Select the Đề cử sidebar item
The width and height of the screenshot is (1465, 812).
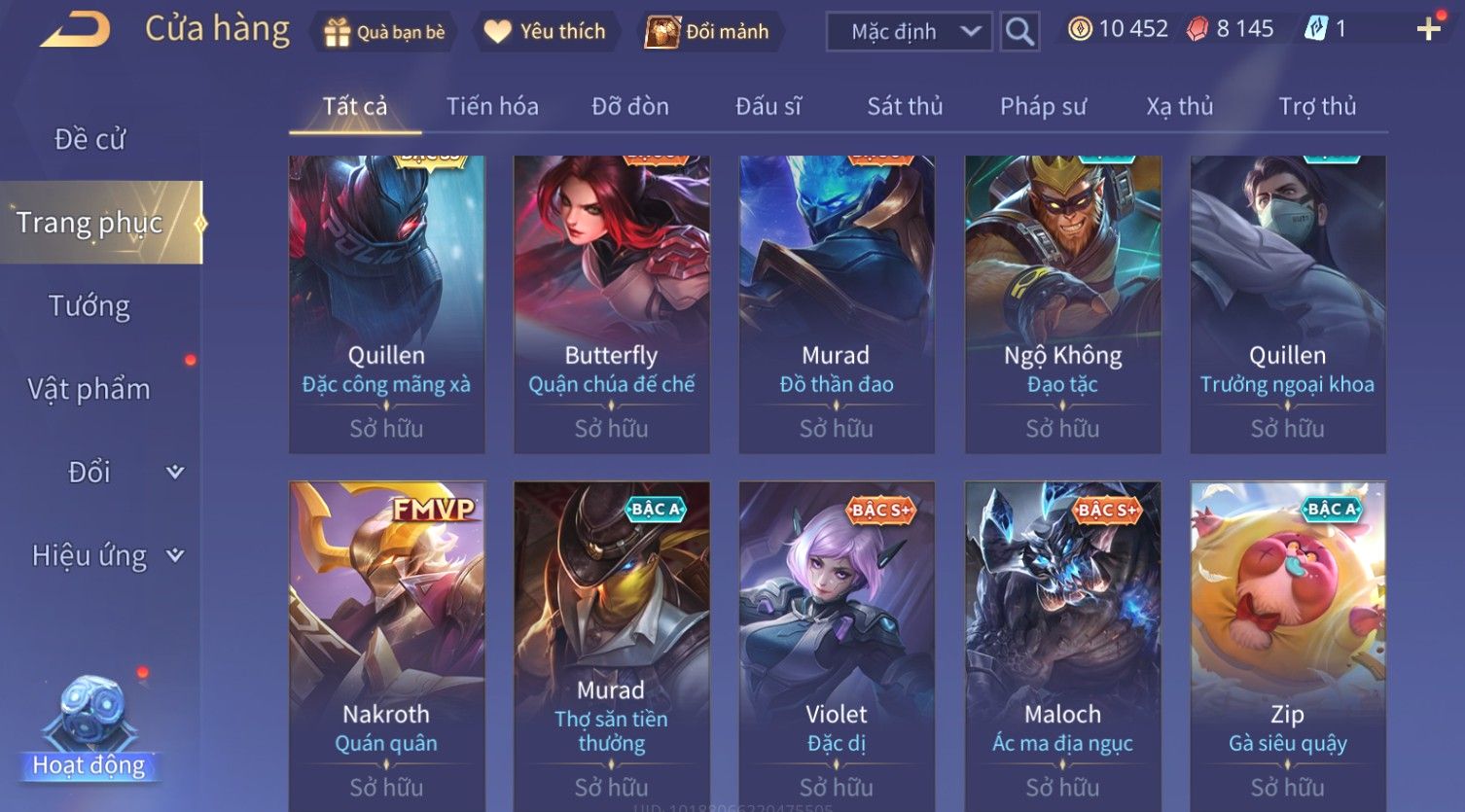click(89, 139)
